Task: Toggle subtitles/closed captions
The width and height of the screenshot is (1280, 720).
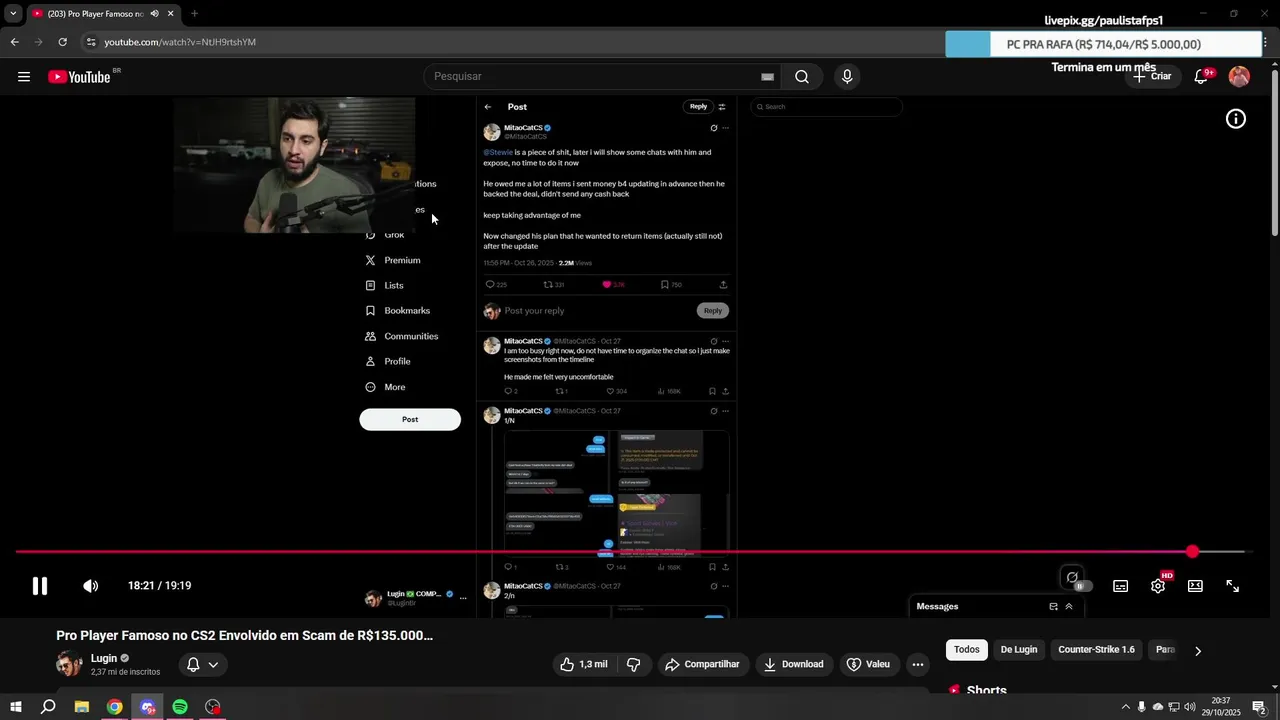Action: 1121,586
